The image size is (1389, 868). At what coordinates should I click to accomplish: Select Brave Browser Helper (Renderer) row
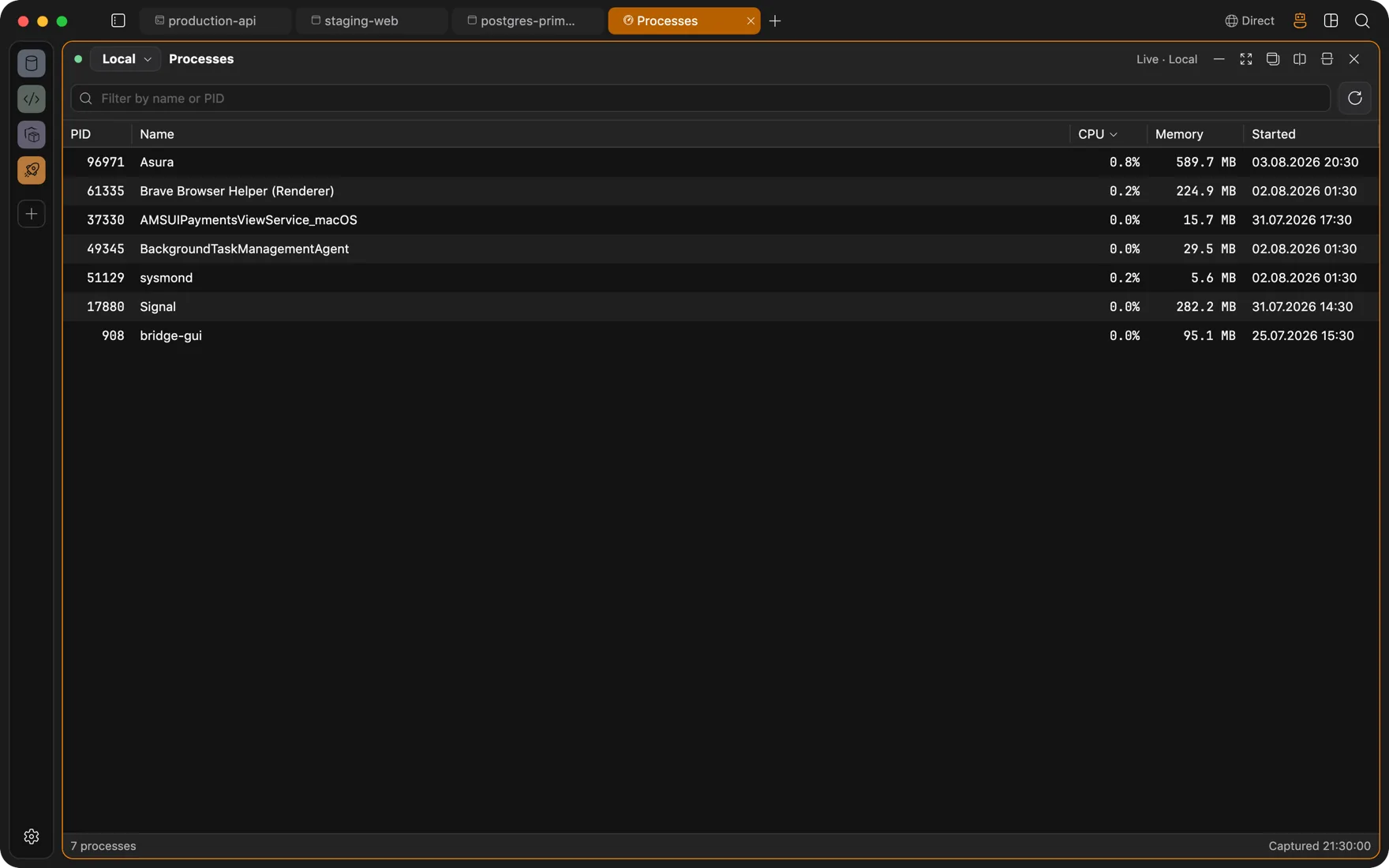tap(721, 191)
